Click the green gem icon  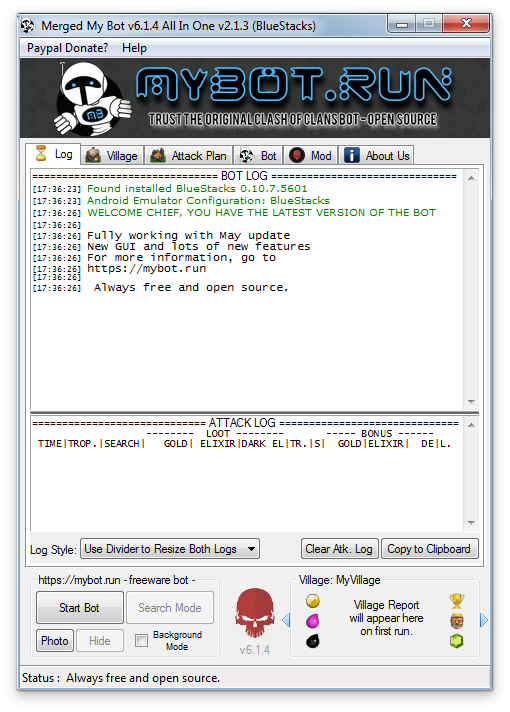(x=457, y=641)
